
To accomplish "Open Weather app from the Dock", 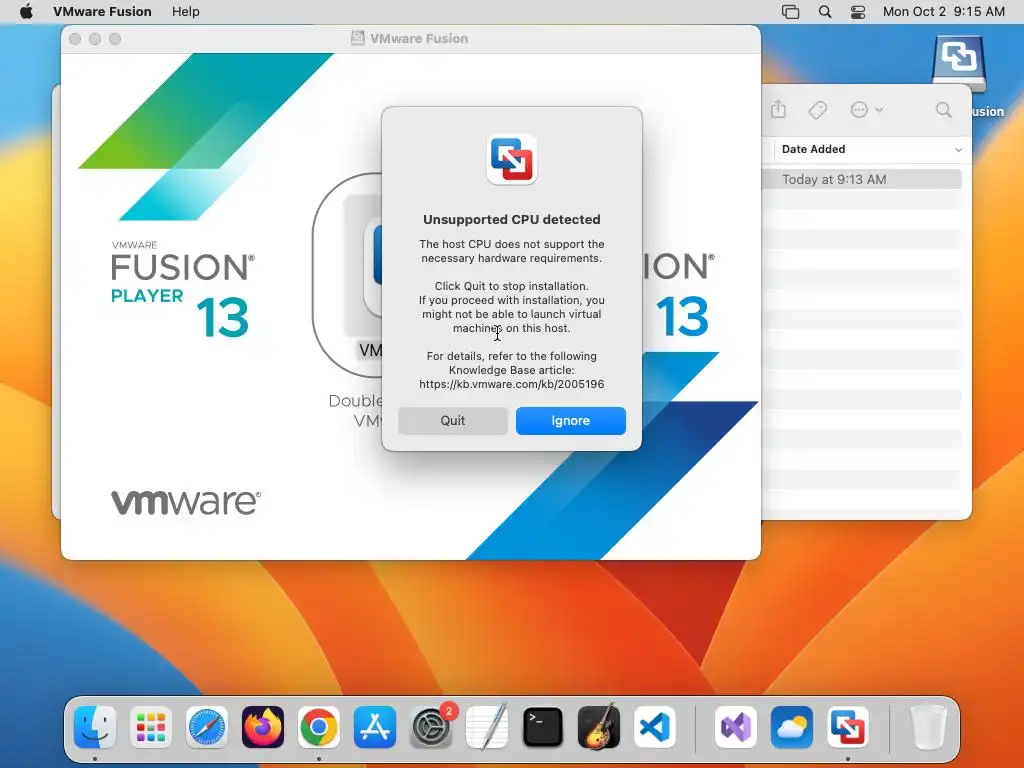I will click(x=792, y=727).
